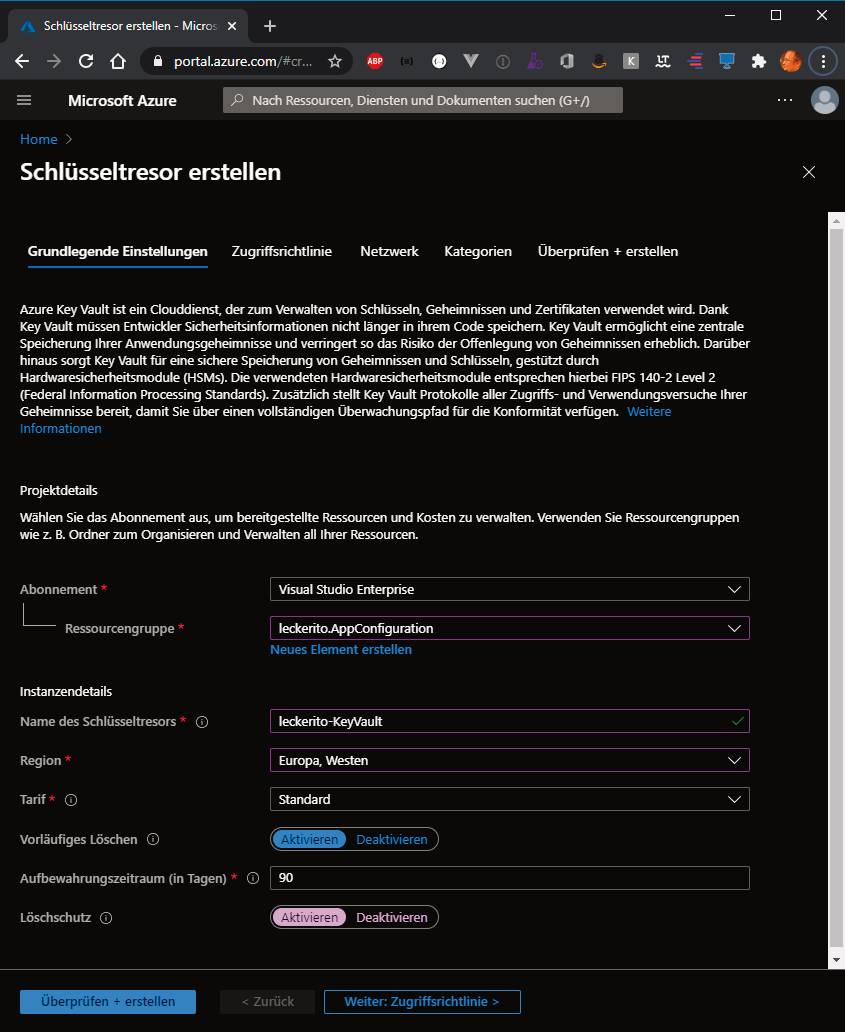This screenshot has height=1032, width=845.
Task: Switch to the Zugriffsrichtlinie tab
Action: (x=282, y=251)
